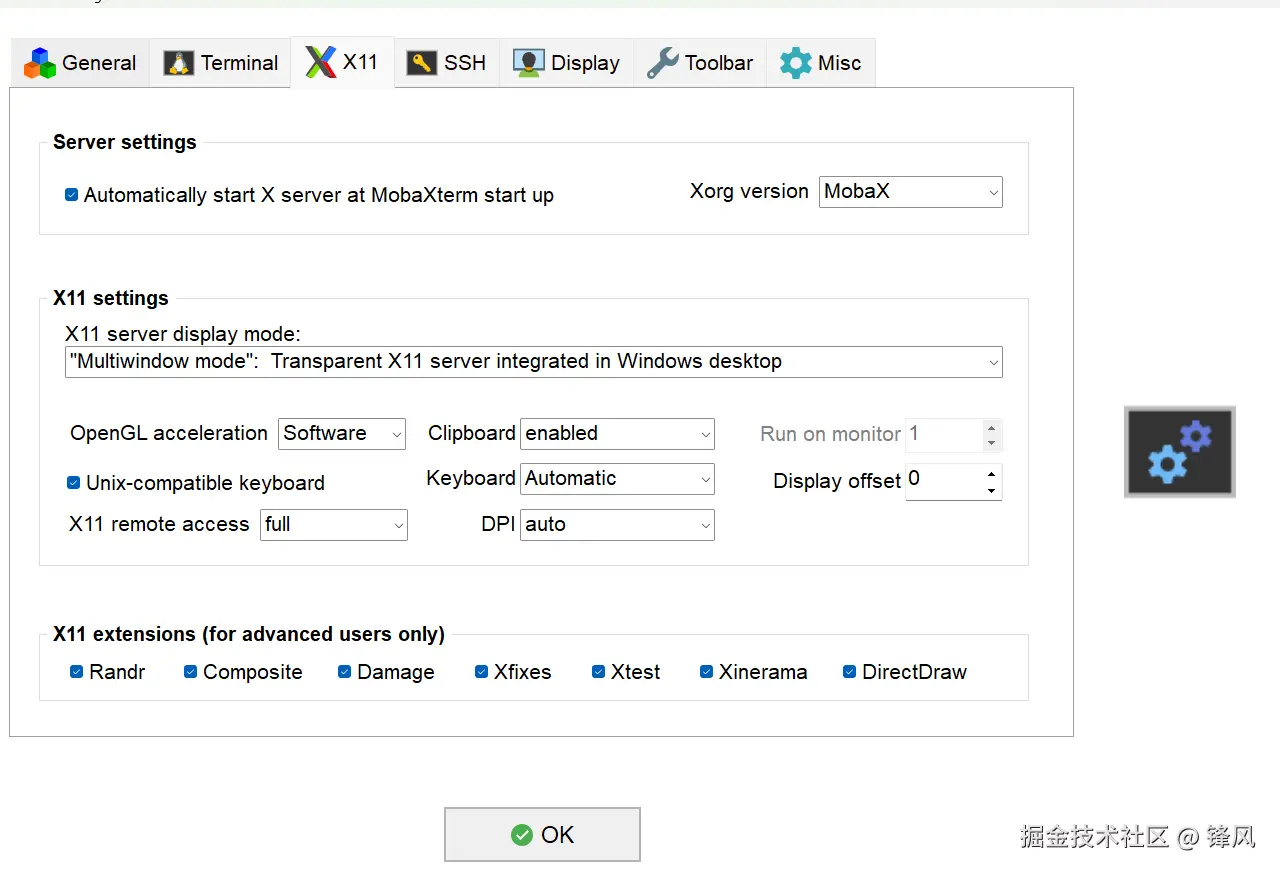Click the "Run on monitor" label
Screen dimensions: 1280x875
pos(831,434)
